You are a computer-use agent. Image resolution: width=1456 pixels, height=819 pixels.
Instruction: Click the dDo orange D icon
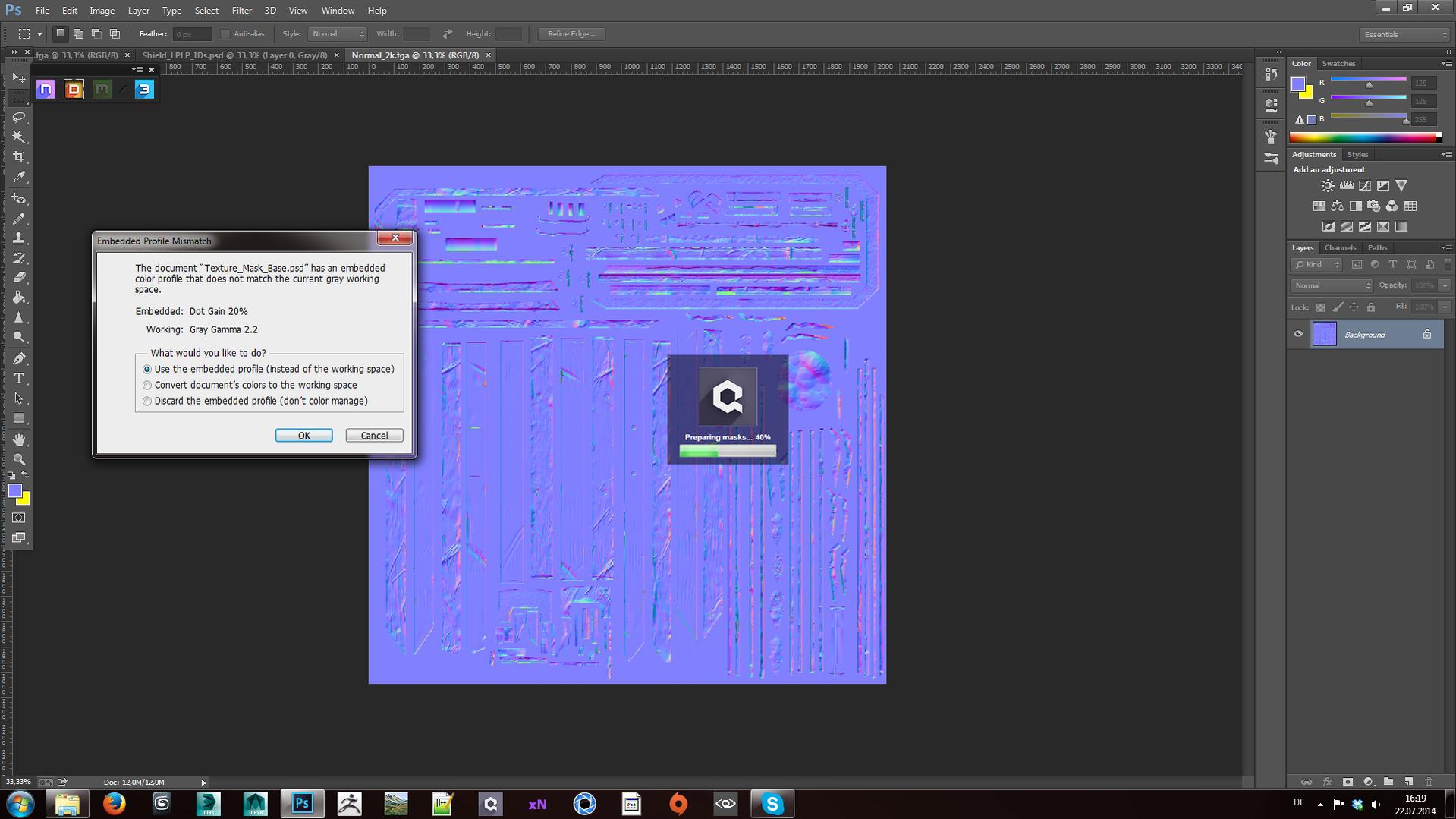tap(74, 90)
